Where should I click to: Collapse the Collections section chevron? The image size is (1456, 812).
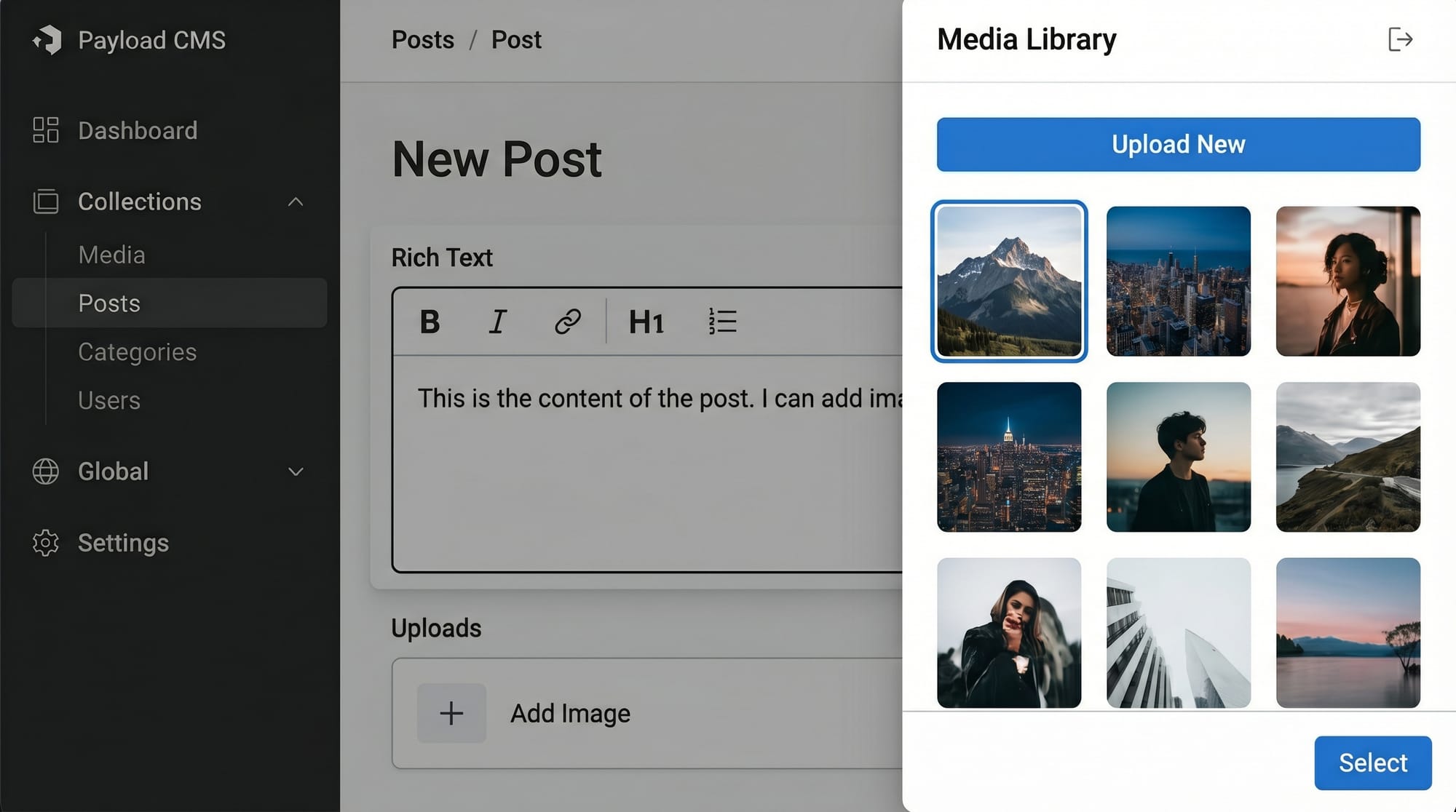pyautogui.click(x=295, y=202)
